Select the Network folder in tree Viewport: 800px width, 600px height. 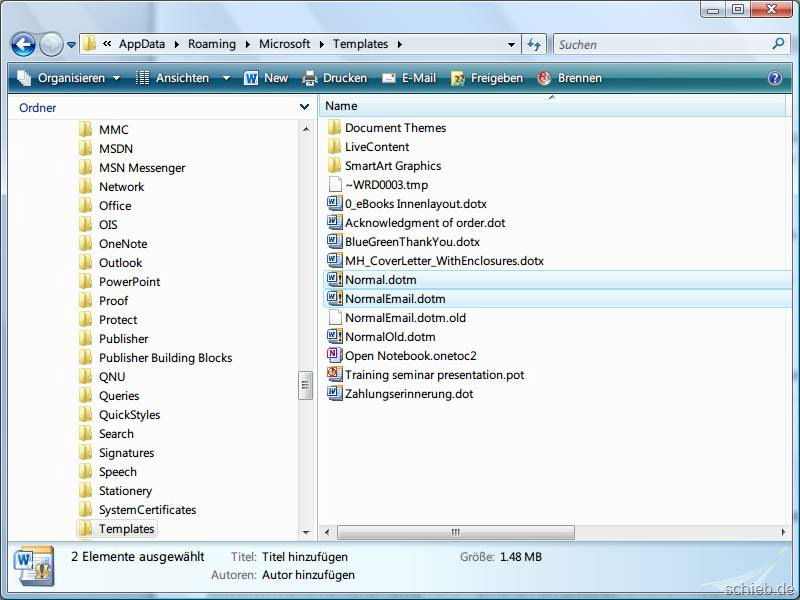[112, 187]
